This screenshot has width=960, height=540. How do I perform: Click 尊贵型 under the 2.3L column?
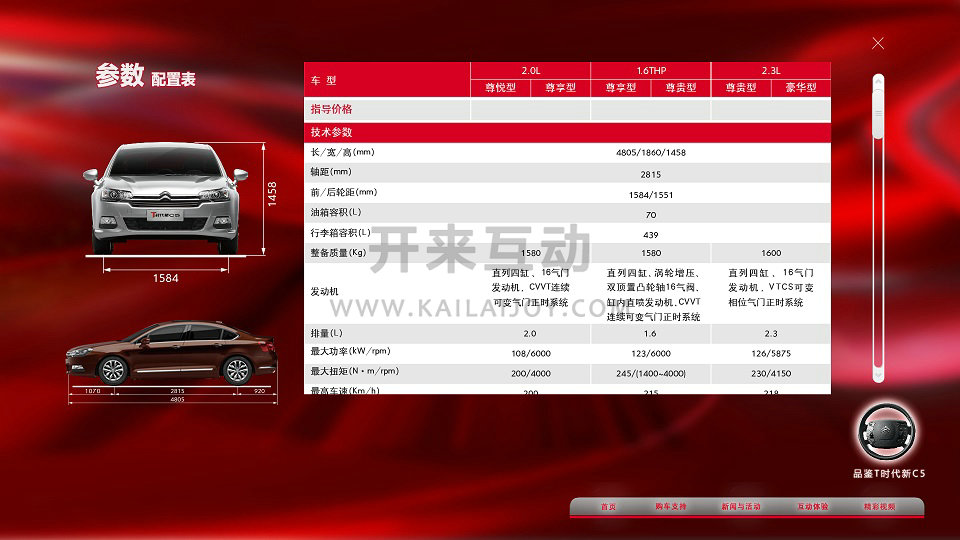741,88
